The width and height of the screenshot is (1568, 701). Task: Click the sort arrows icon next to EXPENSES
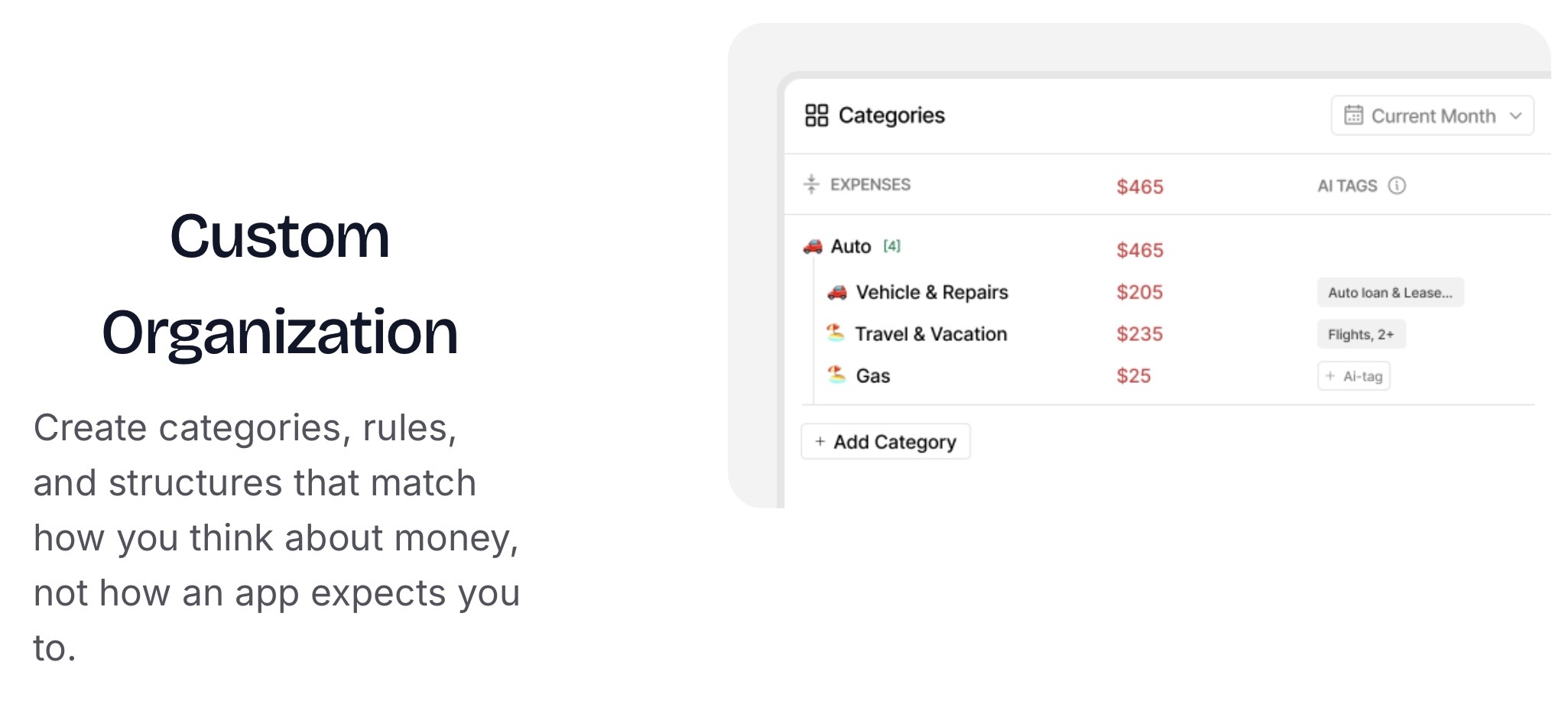[810, 184]
